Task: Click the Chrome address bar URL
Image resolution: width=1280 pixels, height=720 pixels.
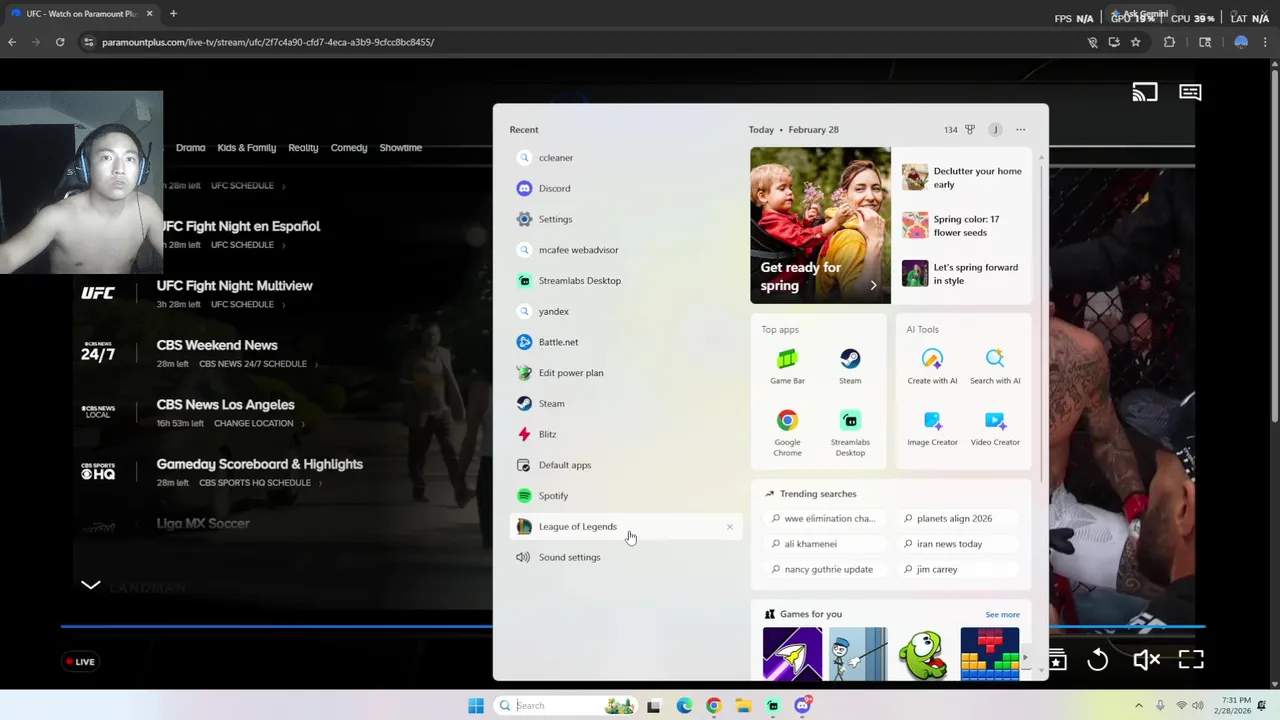Action: pyautogui.click(x=268, y=42)
